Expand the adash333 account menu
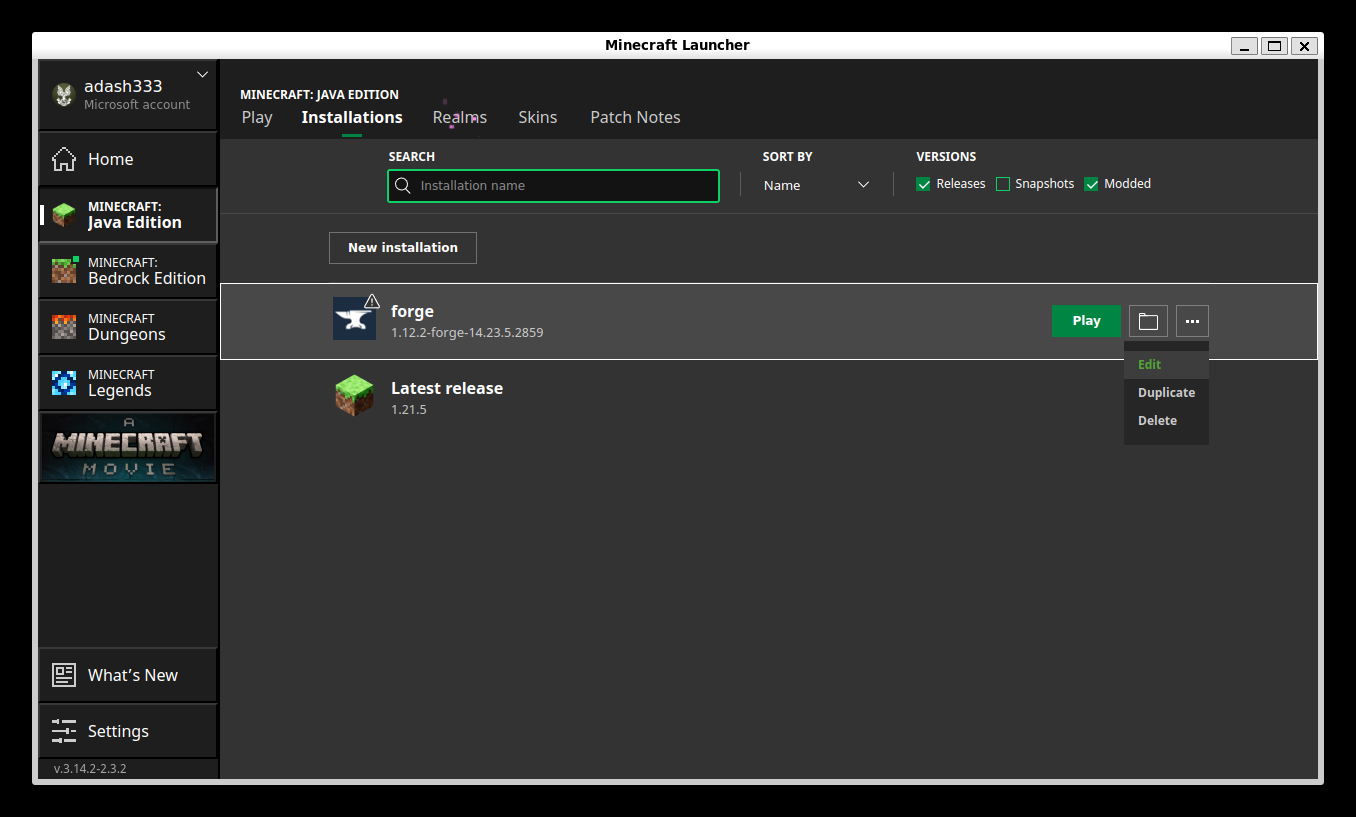The image size is (1356, 817). 203,75
